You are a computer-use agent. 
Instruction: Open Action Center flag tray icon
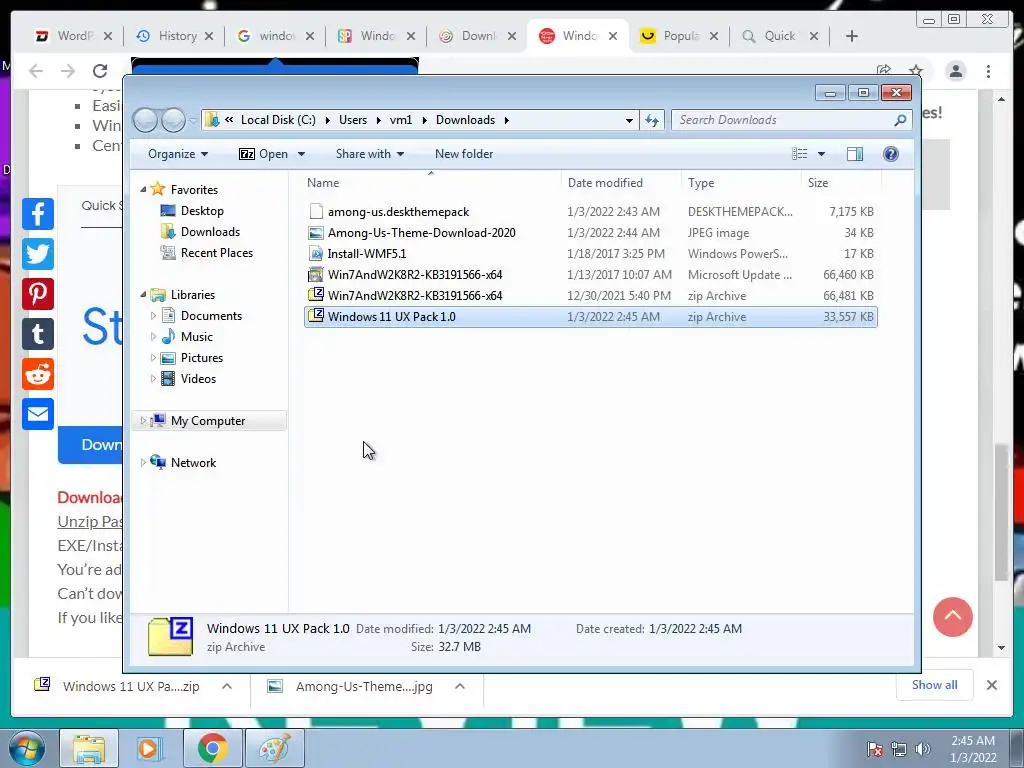[x=875, y=750]
